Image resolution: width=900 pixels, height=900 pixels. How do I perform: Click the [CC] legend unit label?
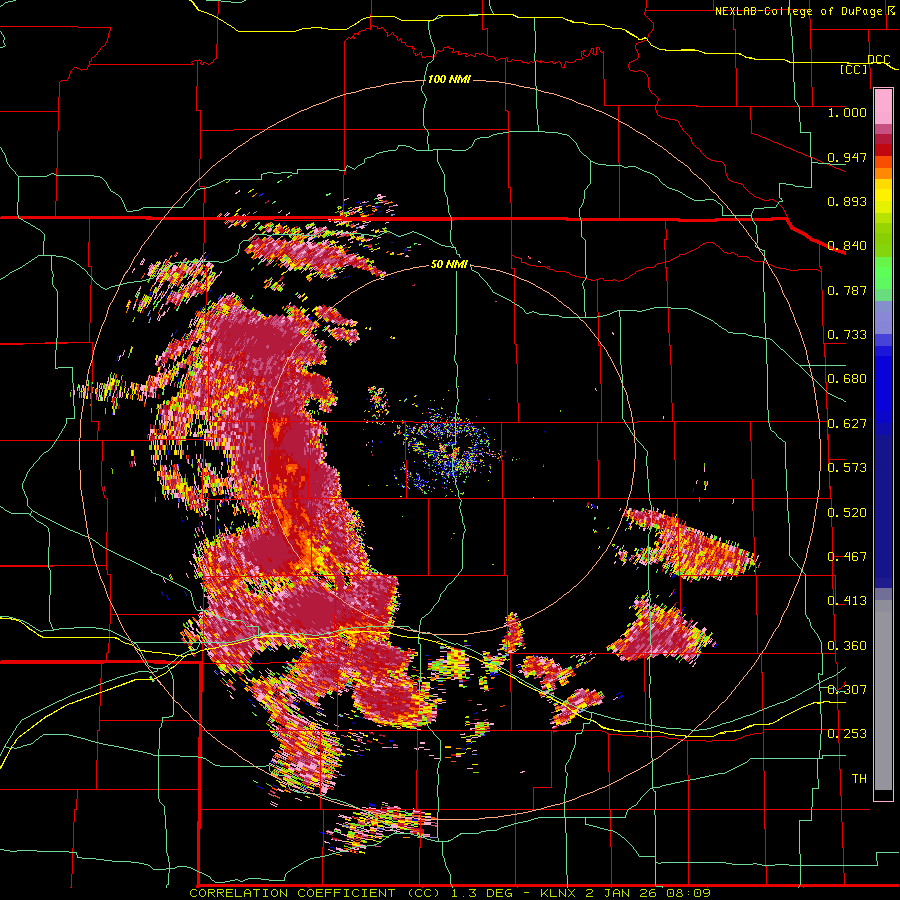(x=854, y=69)
